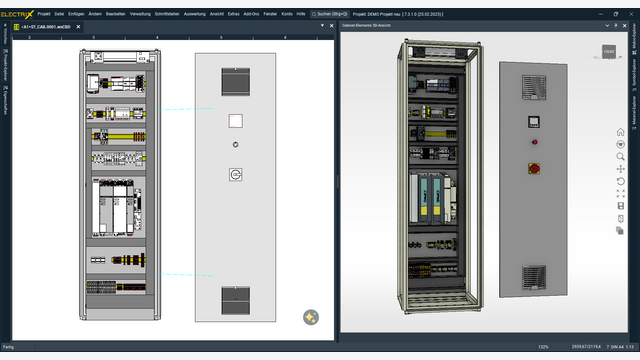The image size is (640, 360).
Task: Click the yellow cabinet document tab icon
Action: 16,27
